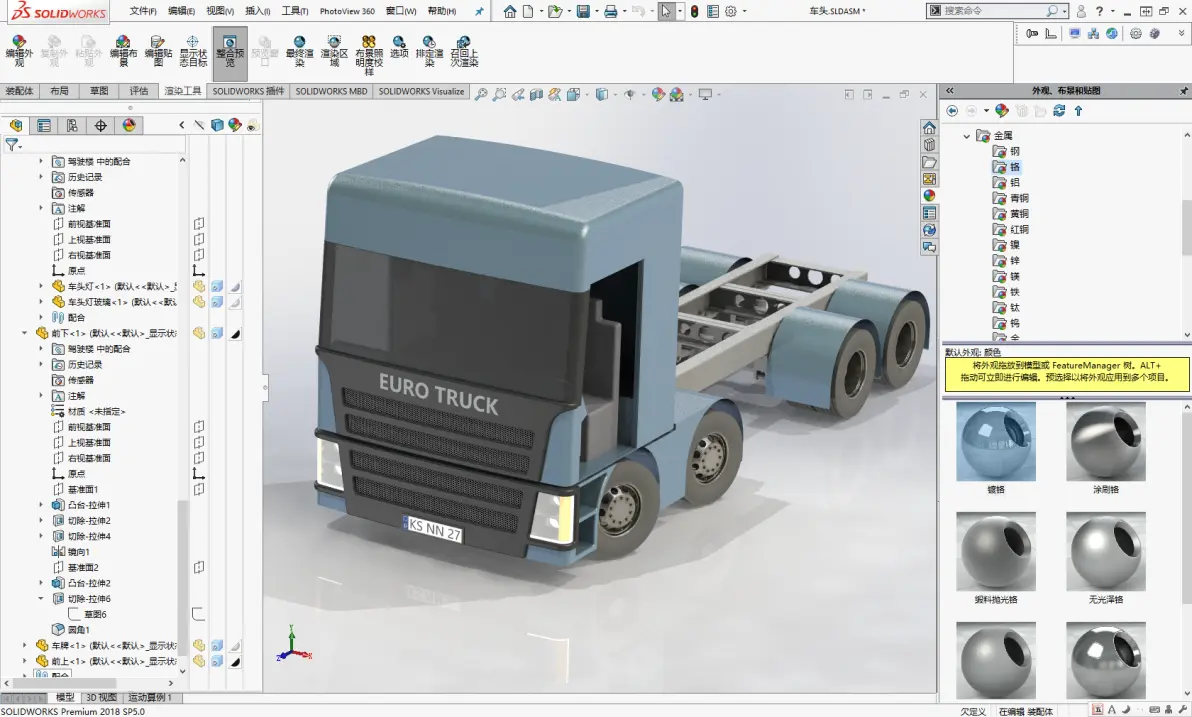Viewport: 1192px width, 717px height.
Task: Toggle display mode for 车头灯玻璃<1>
Action: click(217, 302)
